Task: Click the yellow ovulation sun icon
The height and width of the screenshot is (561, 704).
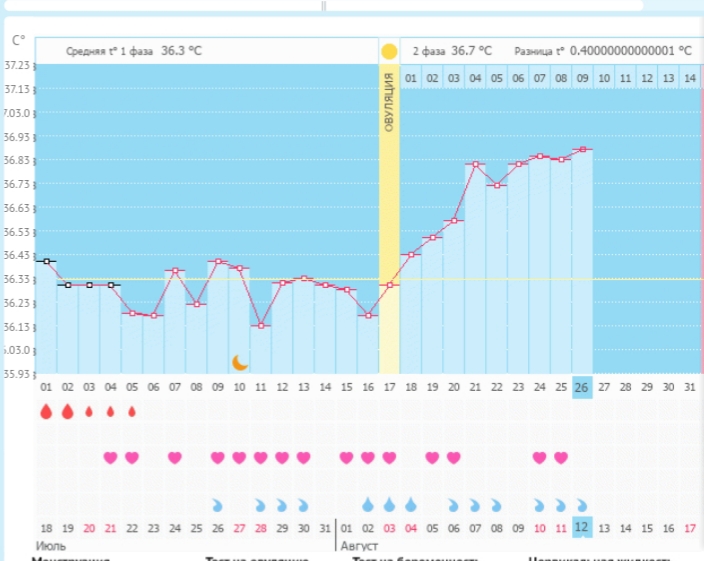Action: point(389,50)
